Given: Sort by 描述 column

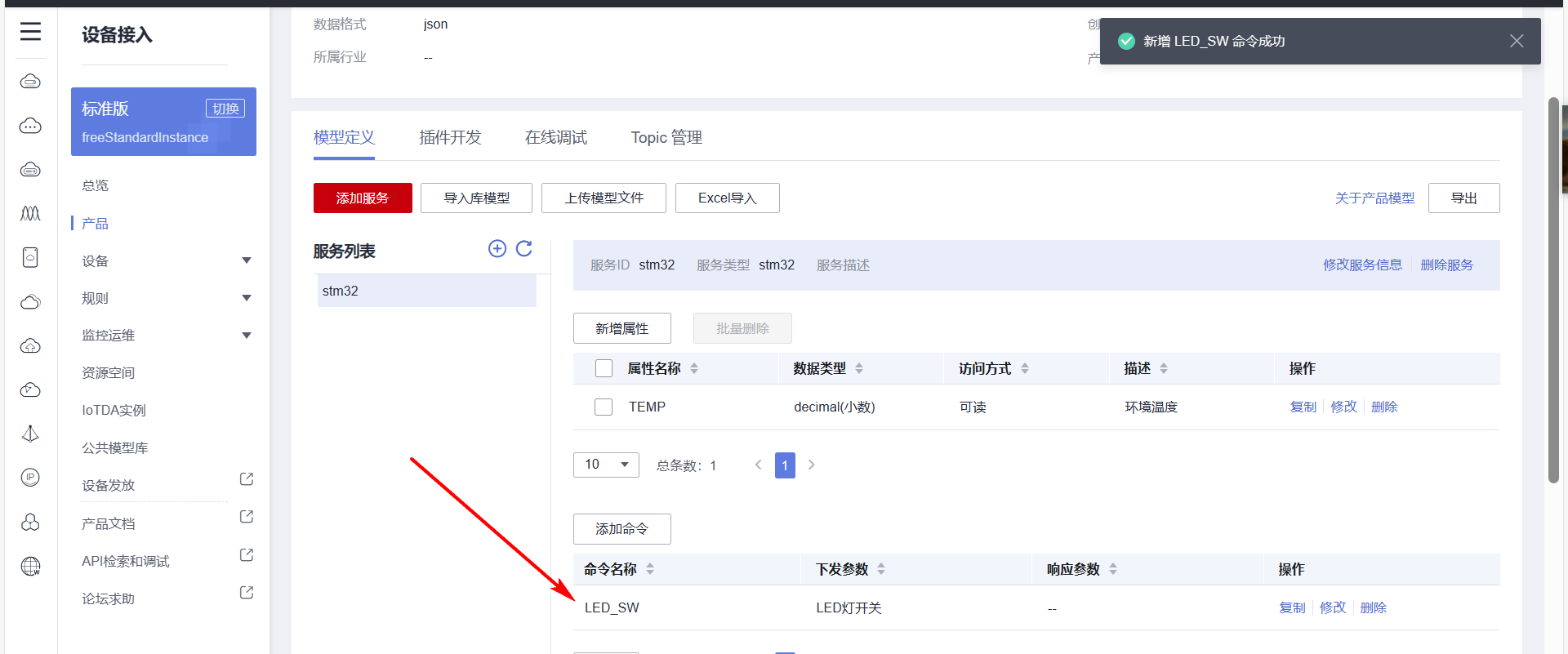Looking at the screenshot, I should [x=1164, y=368].
